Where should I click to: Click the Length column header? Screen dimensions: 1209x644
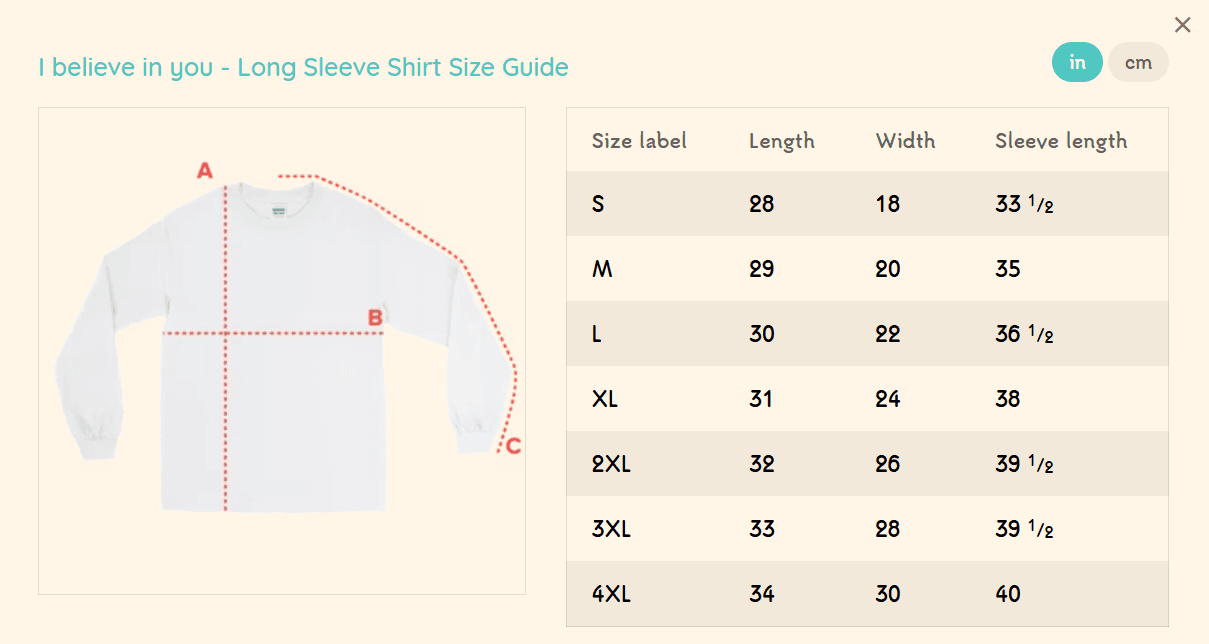(781, 141)
